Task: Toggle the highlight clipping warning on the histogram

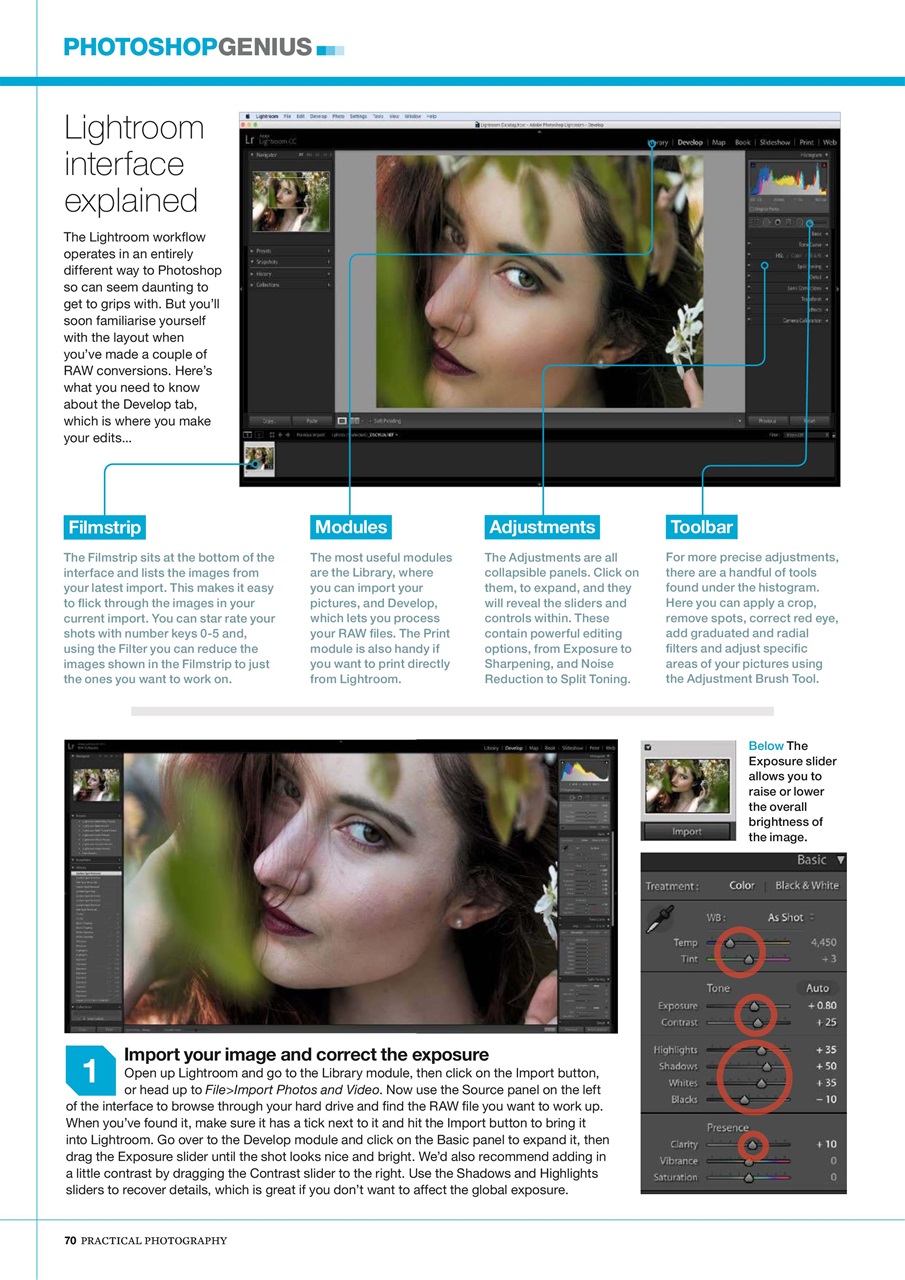Action: click(x=823, y=165)
